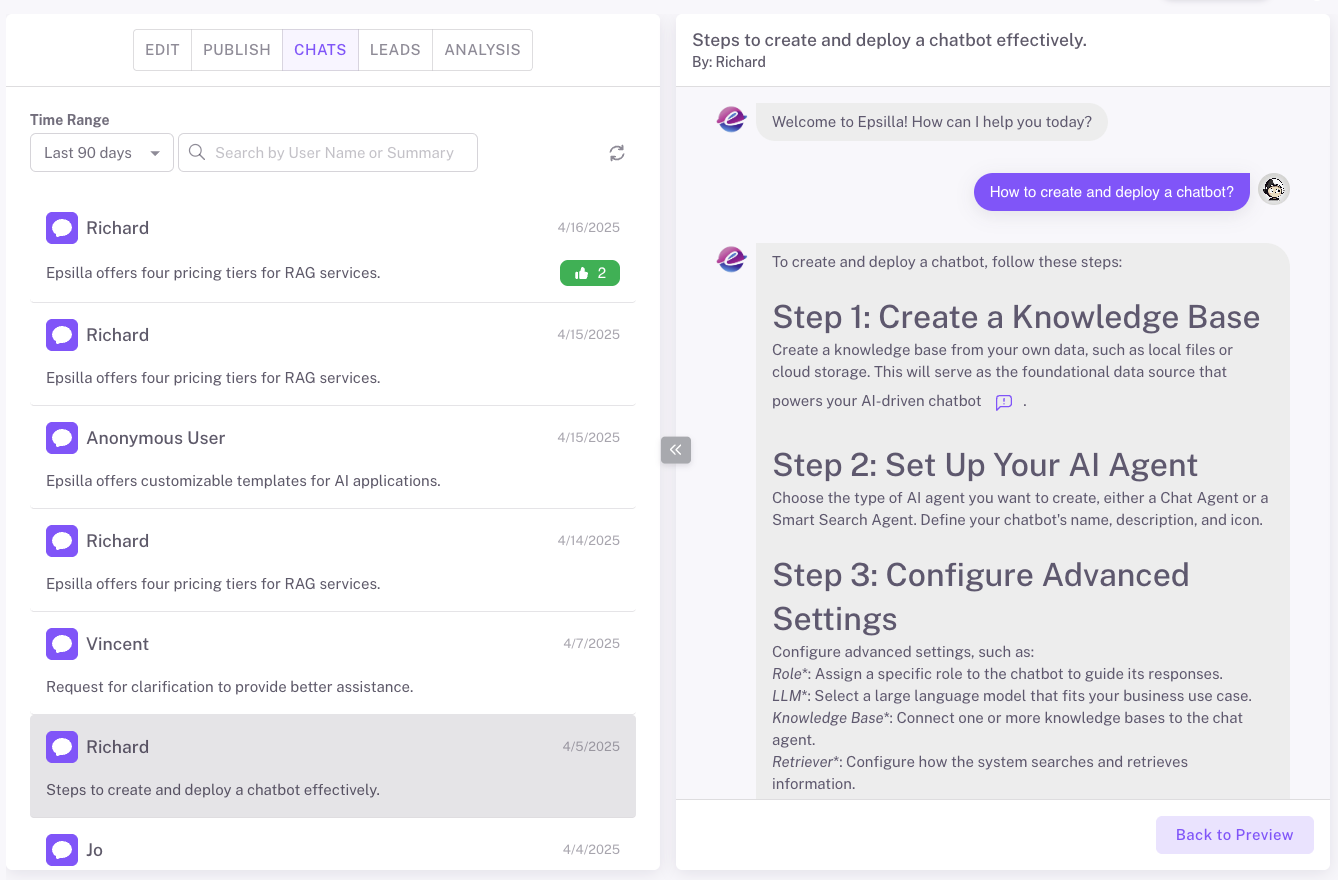Open the PUBLISH tab
Image resolution: width=1338 pixels, height=880 pixels.
[237, 50]
